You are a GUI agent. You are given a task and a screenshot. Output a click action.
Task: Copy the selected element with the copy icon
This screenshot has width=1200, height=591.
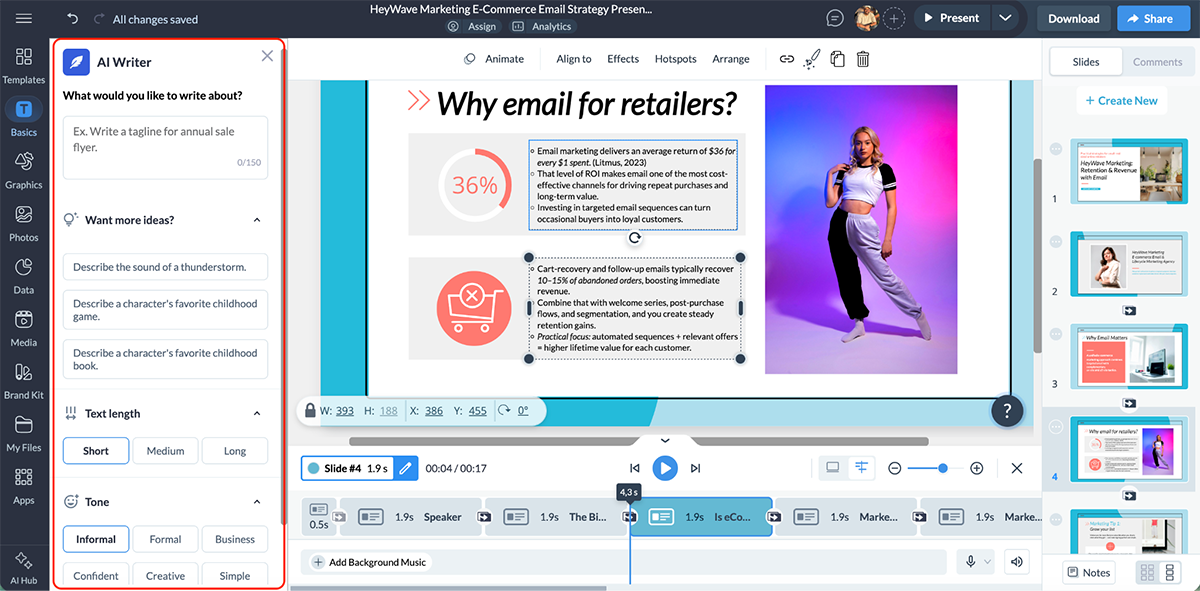[836, 59]
